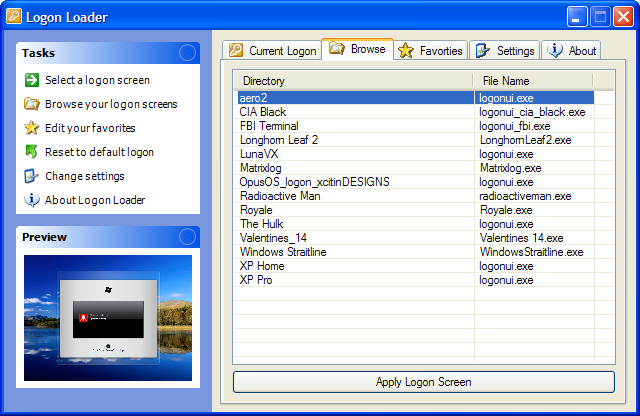Screen dimensions: 640x416
Task: Select the Windows Straitline entry
Action: [283, 252]
